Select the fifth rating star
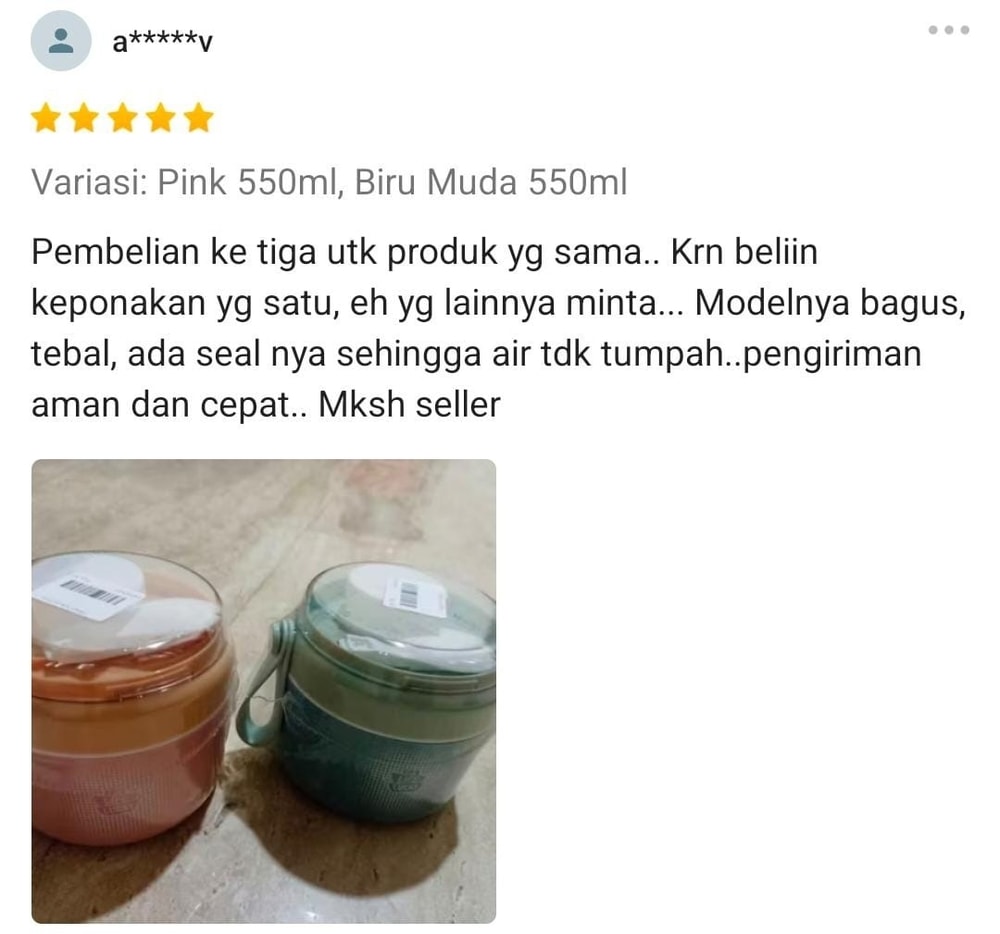This screenshot has height=934, width=1000. pyautogui.click(x=199, y=118)
